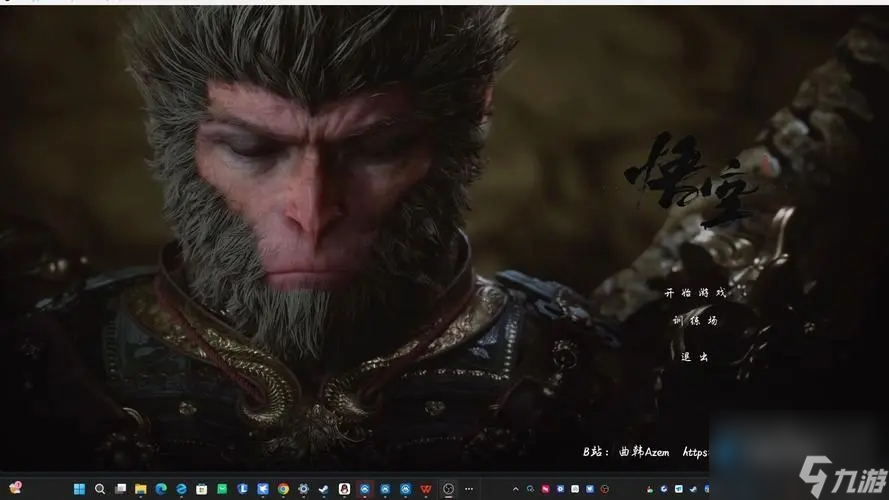Screen dimensions: 889x500
Task: Click 开始游戏 to start the game
Action: click(695, 293)
